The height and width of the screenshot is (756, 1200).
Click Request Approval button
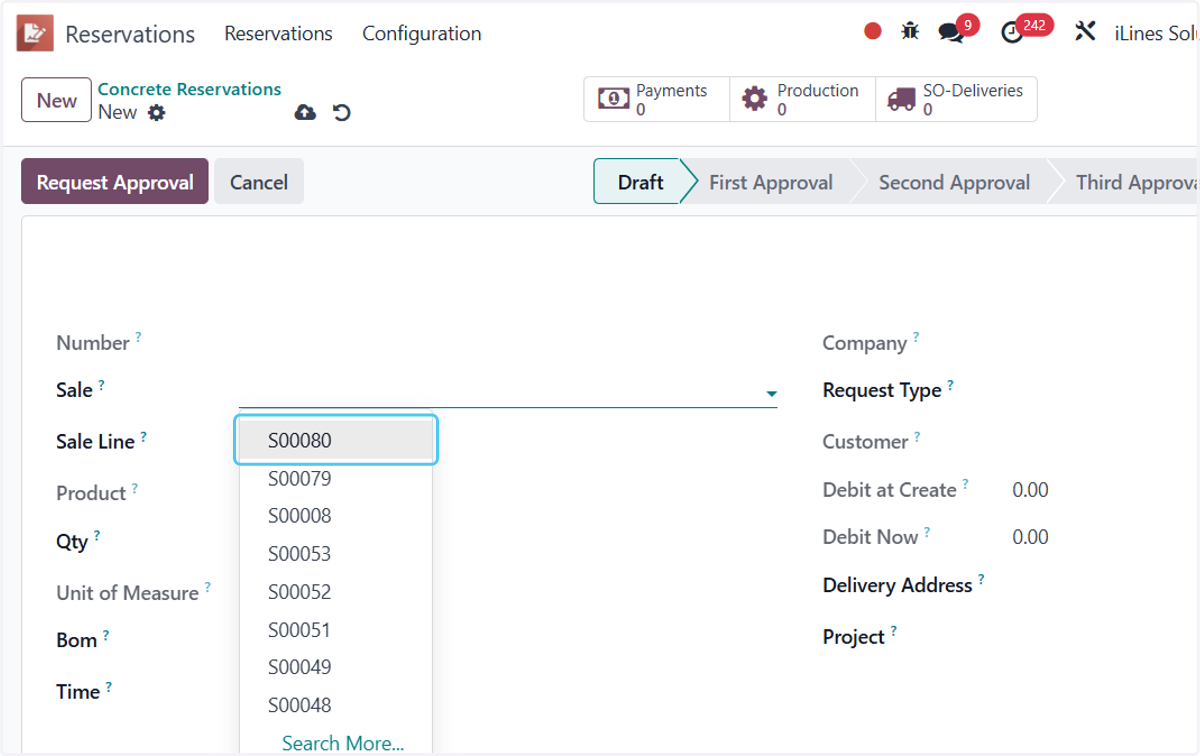[x=115, y=182]
